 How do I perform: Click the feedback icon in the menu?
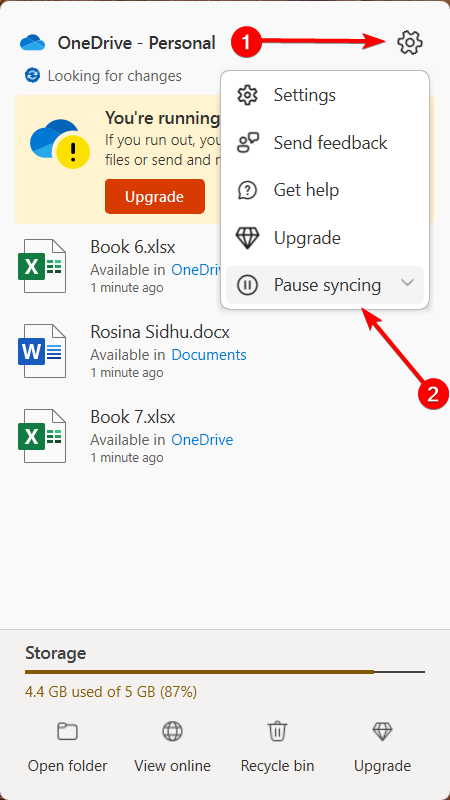point(247,143)
